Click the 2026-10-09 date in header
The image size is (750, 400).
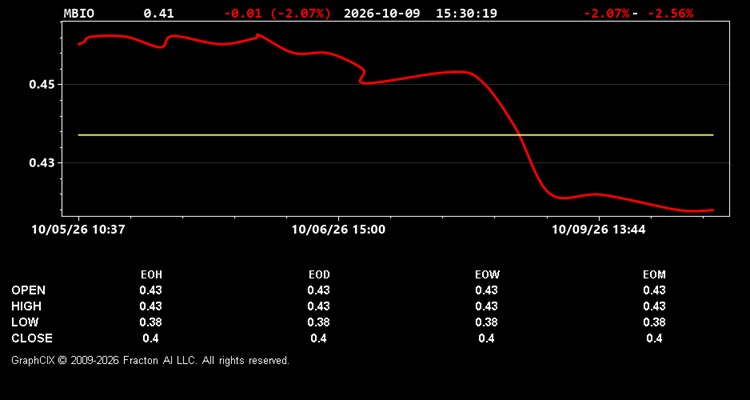382,13
